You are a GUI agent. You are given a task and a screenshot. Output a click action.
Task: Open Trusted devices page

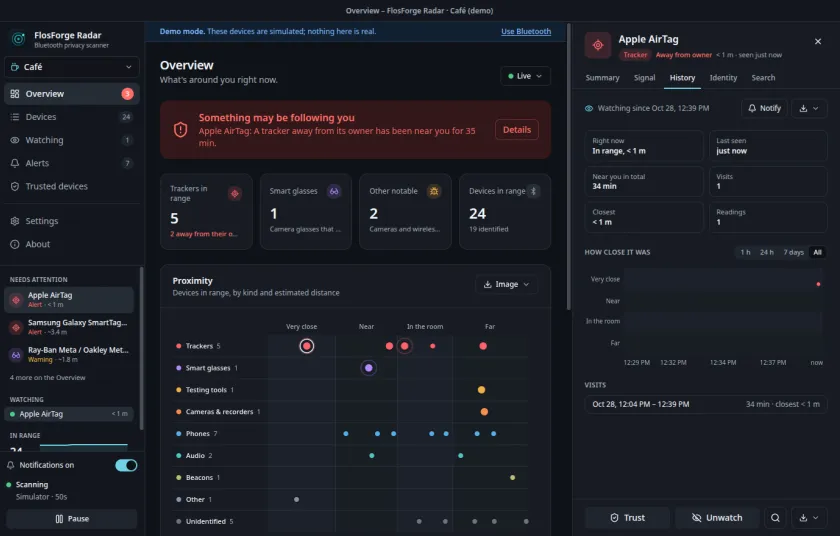71,186
